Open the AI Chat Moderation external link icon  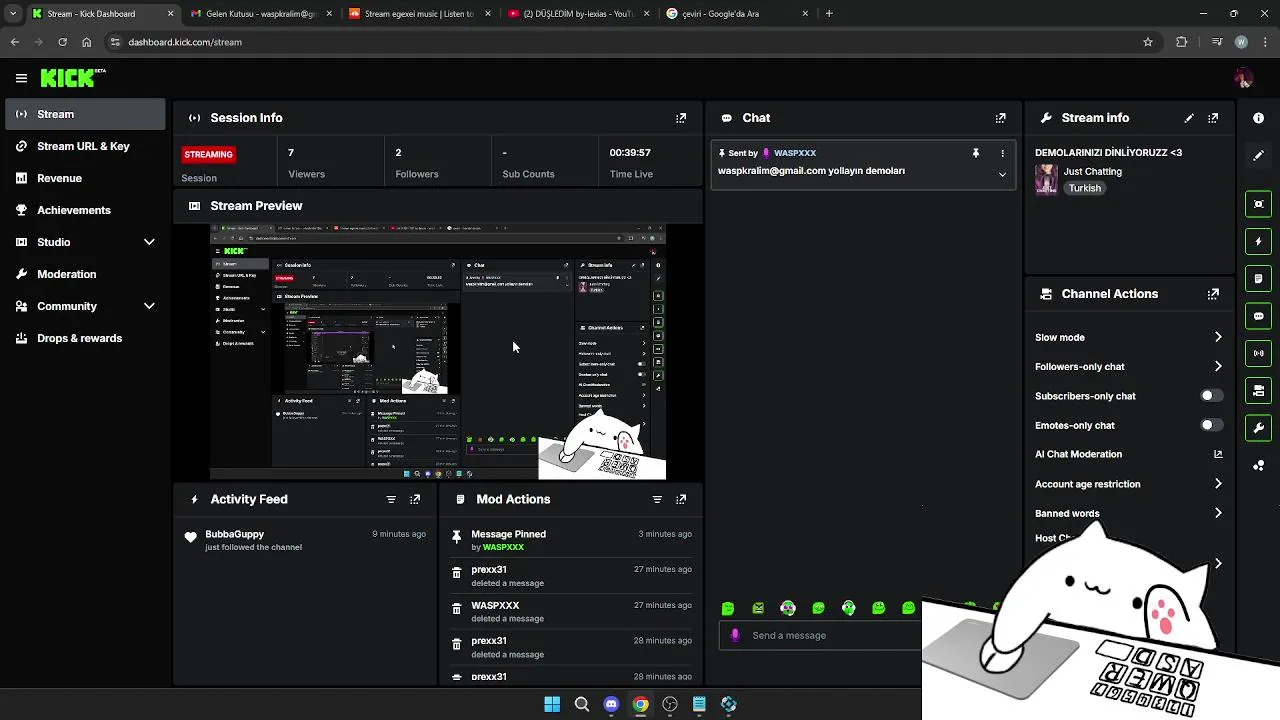[x=1217, y=454]
